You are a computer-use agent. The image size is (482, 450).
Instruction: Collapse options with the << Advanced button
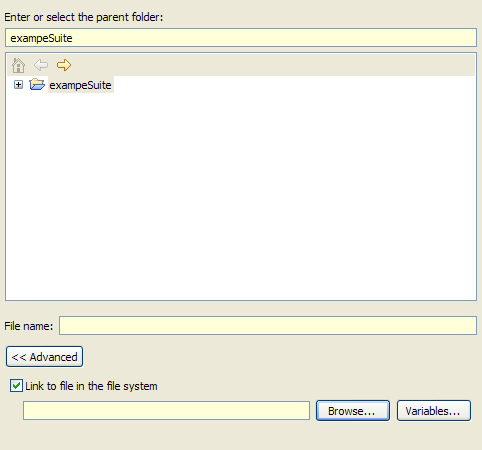point(44,357)
